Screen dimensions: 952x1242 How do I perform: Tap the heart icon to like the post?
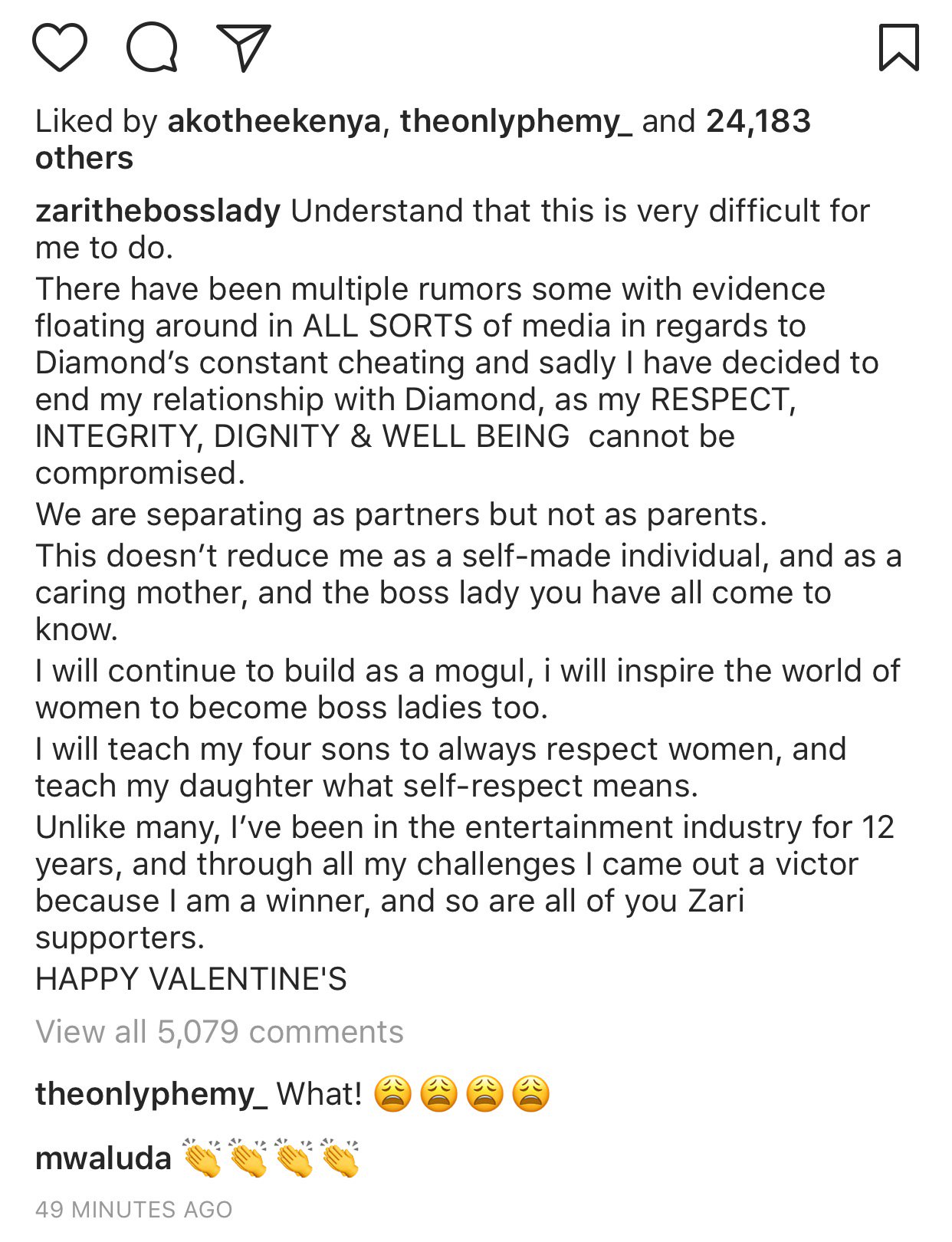tap(60, 48)
